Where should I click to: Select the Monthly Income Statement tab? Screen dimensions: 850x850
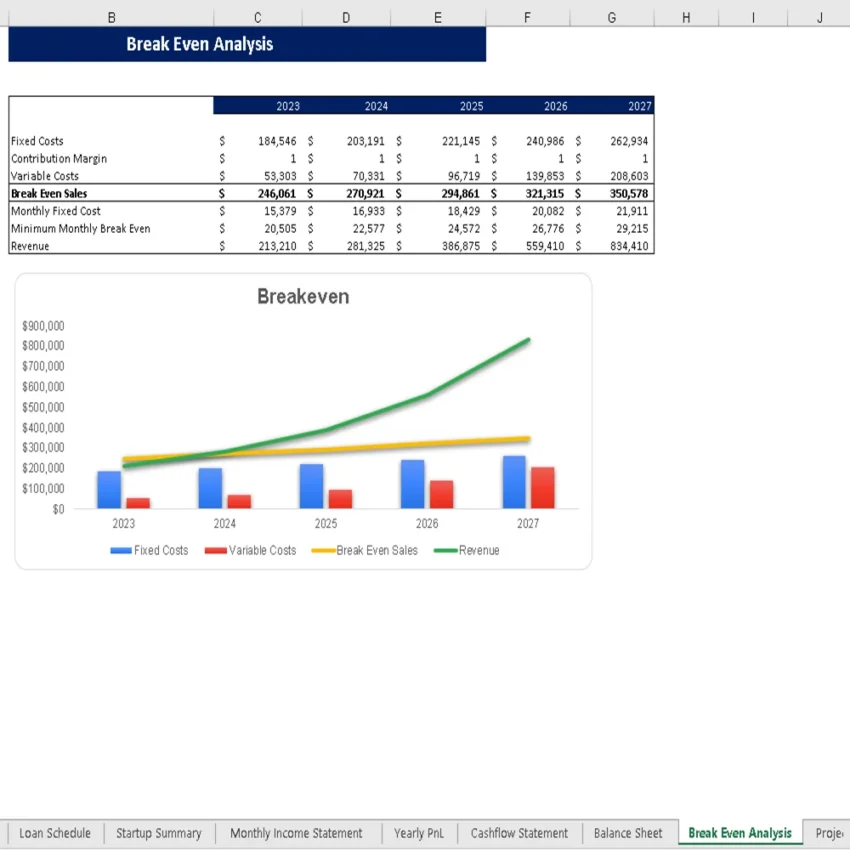tap(297, 833)
